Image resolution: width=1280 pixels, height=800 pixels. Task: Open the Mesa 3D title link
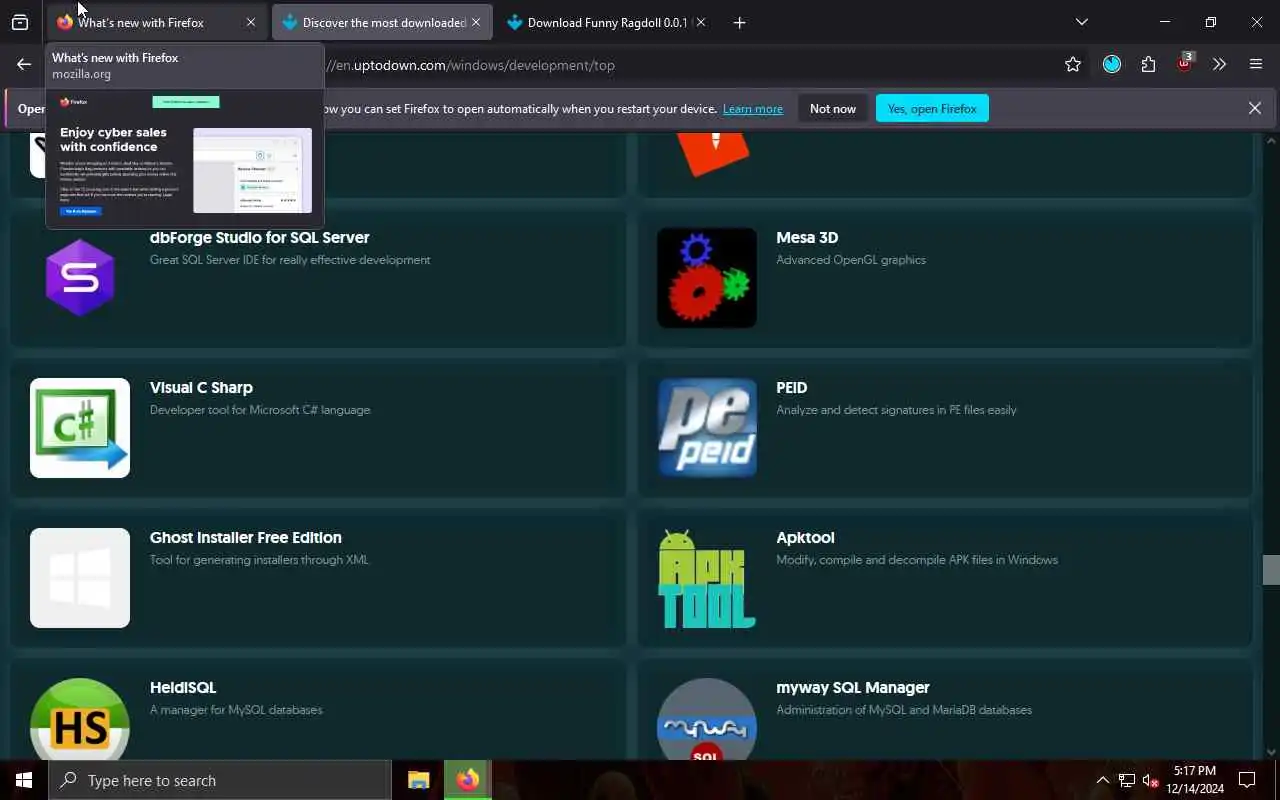807,238
